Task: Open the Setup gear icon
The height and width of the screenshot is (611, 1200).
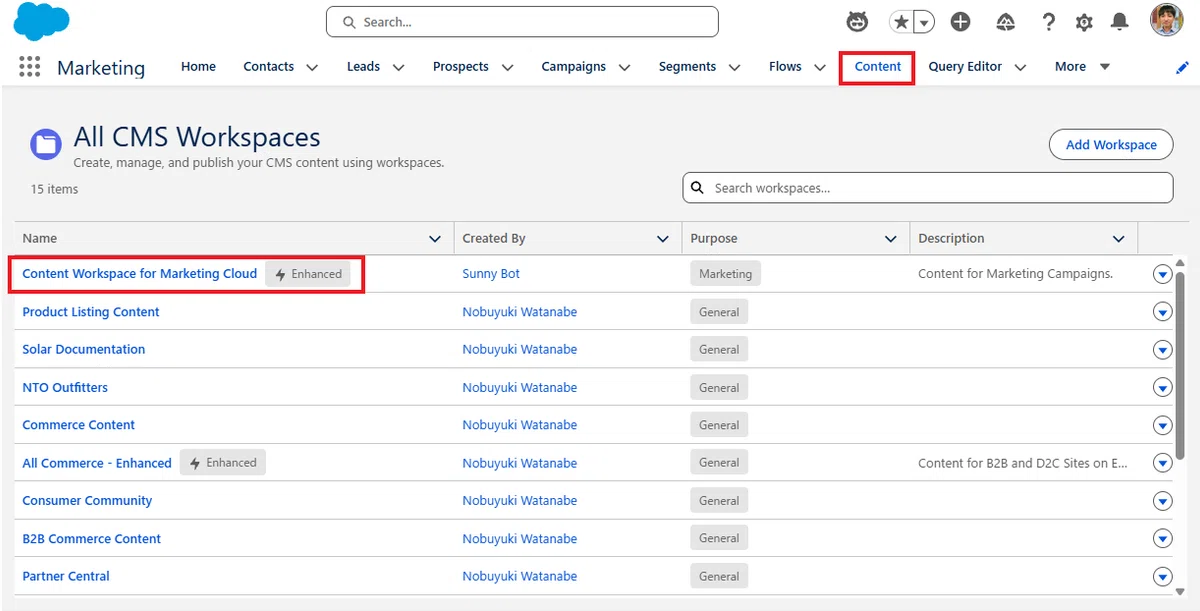Action: [x=1084, y=22]
